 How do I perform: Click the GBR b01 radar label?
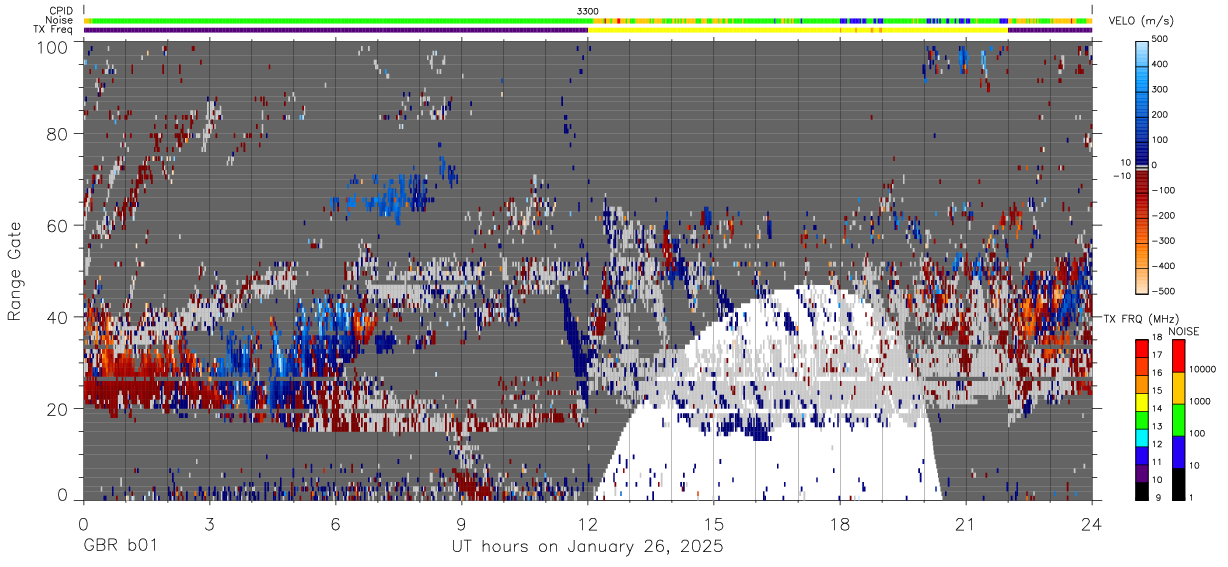[x=119, y=547]
